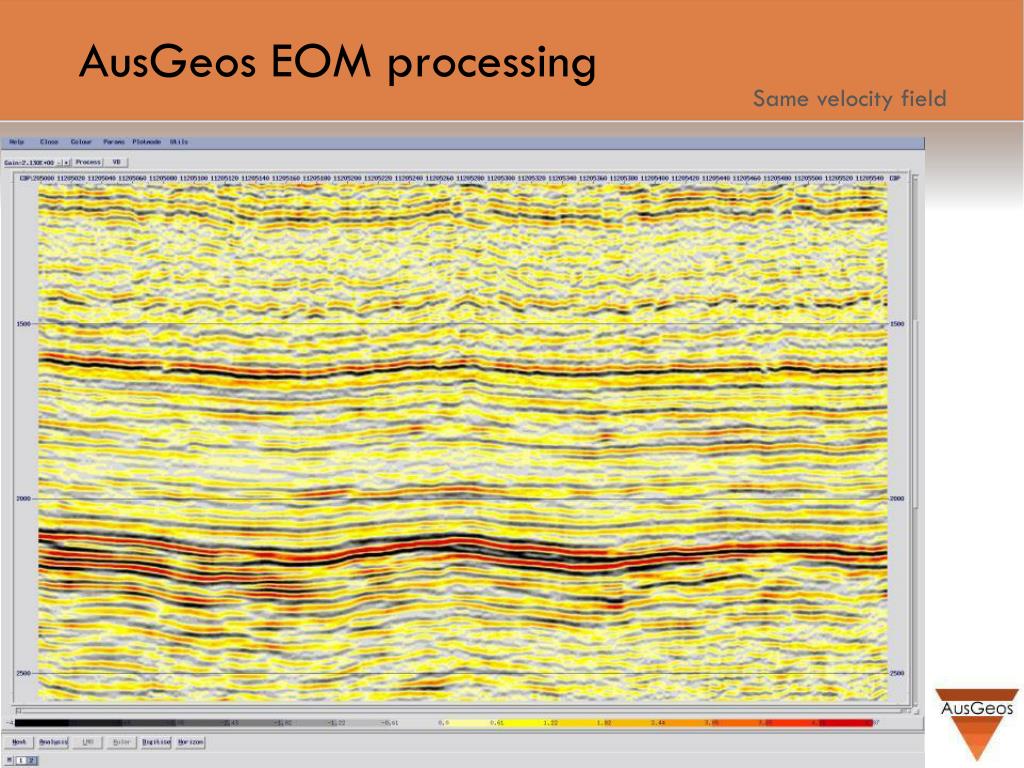Click the black end of the colour scale
The width and height of the screenshot is (1024, 768).
click(x=42, y=723)
